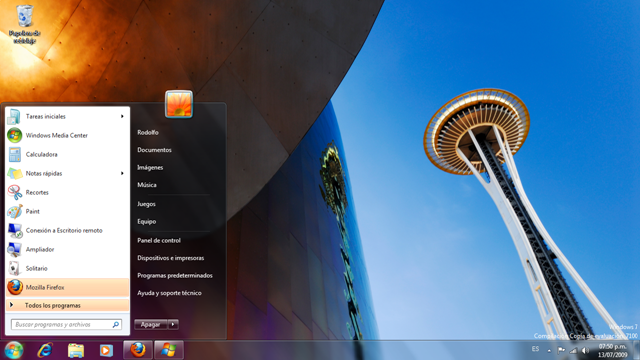Viewport: 640px width, 360px height.
Task: Show hidden tray icons arrow
Action: point(549,350)
